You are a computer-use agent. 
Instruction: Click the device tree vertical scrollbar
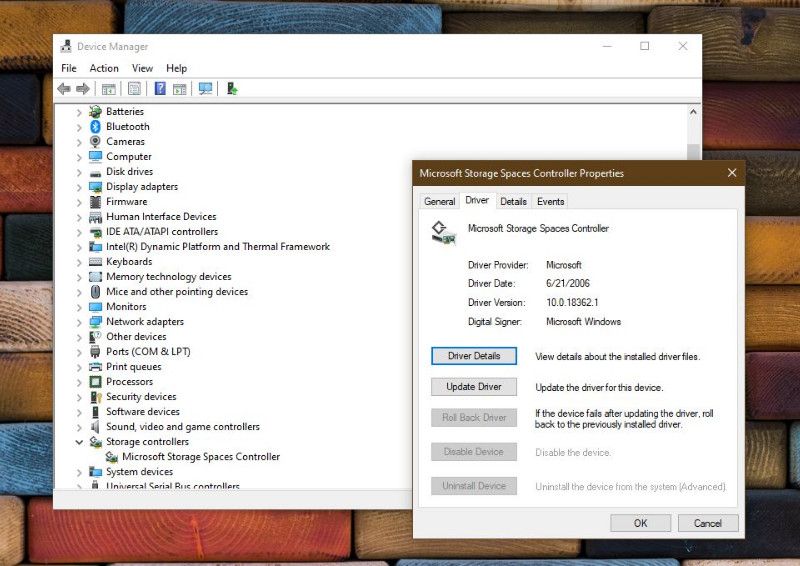[x=693, y=300]
